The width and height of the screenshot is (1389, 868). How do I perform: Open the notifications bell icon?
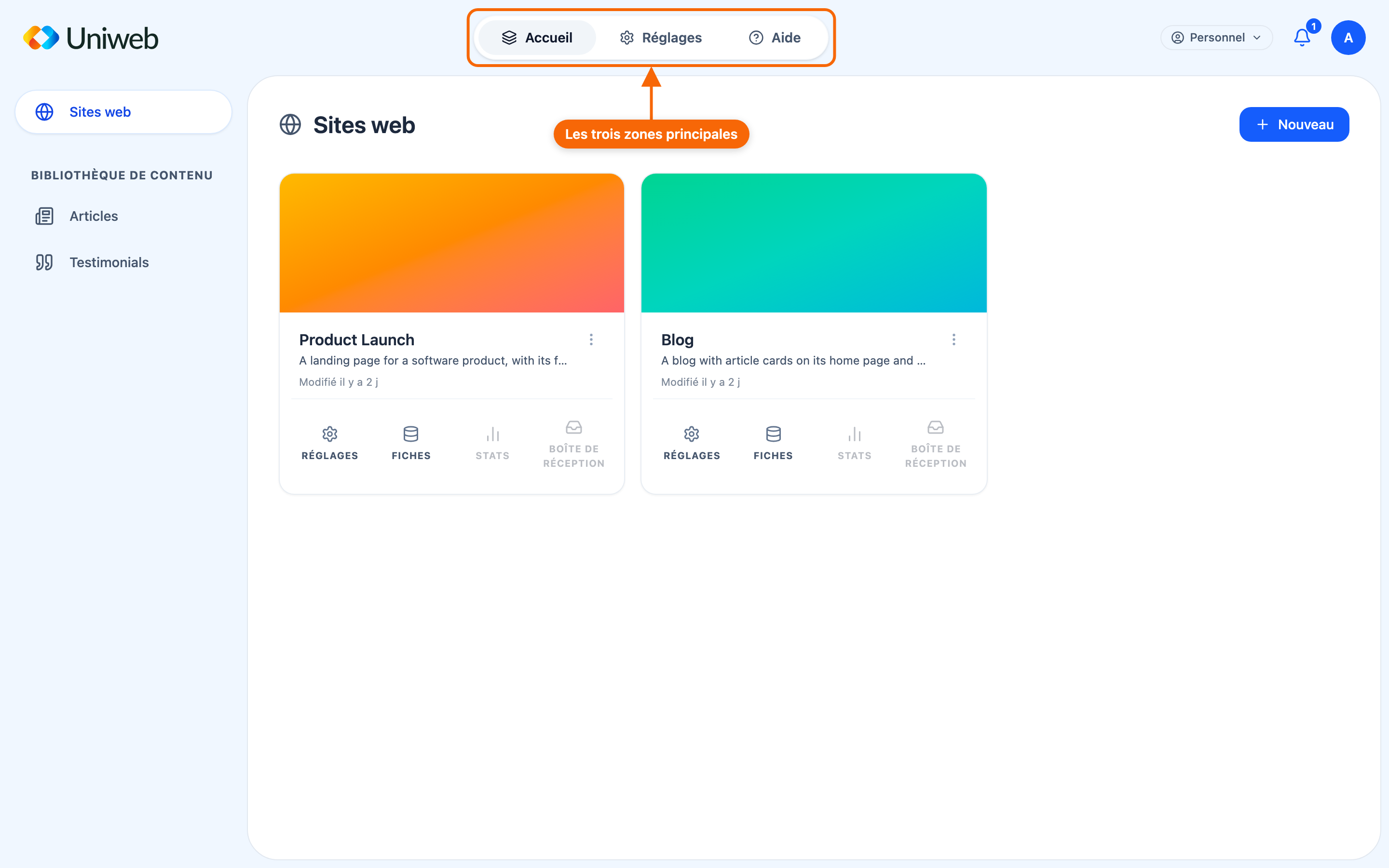coord(1302,38)
